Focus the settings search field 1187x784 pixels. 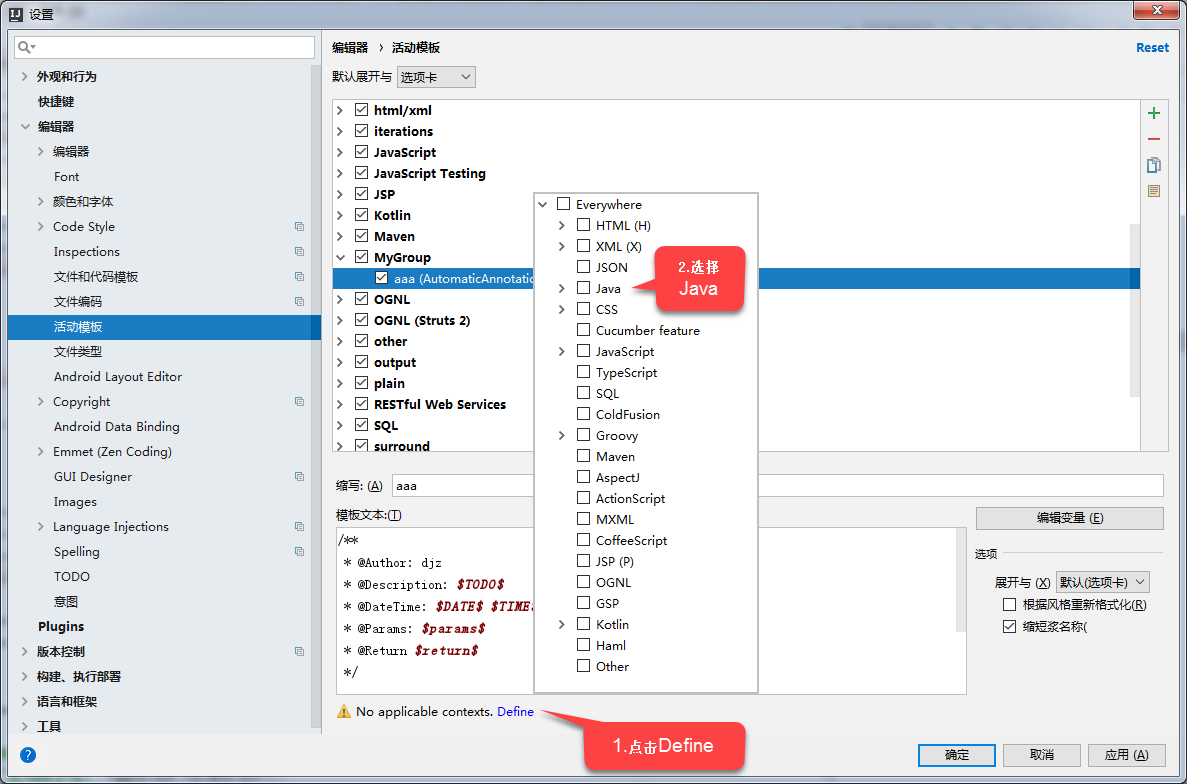pos(164,47)
